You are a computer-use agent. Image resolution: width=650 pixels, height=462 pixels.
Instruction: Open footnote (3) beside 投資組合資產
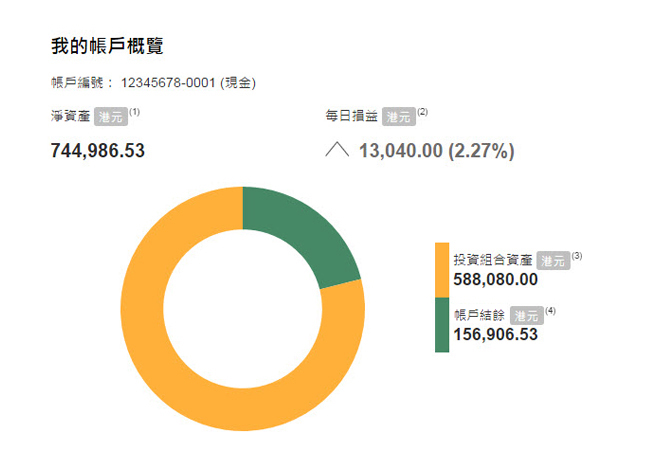click(577, 256)
